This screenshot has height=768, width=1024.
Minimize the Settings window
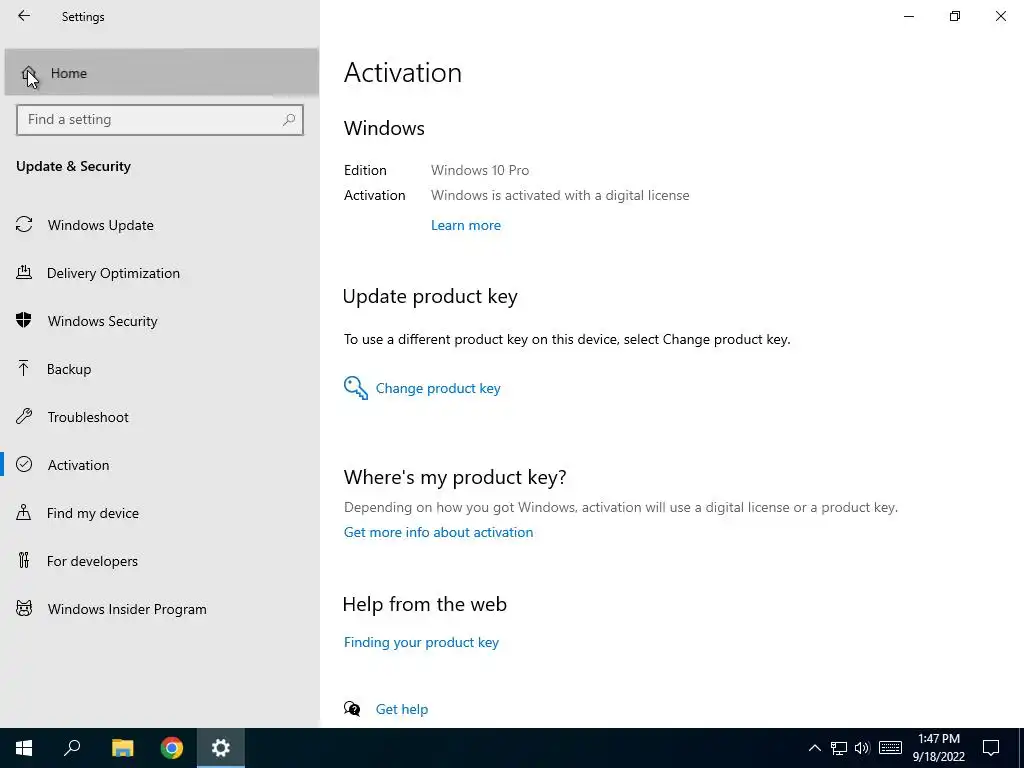[908, 16]
